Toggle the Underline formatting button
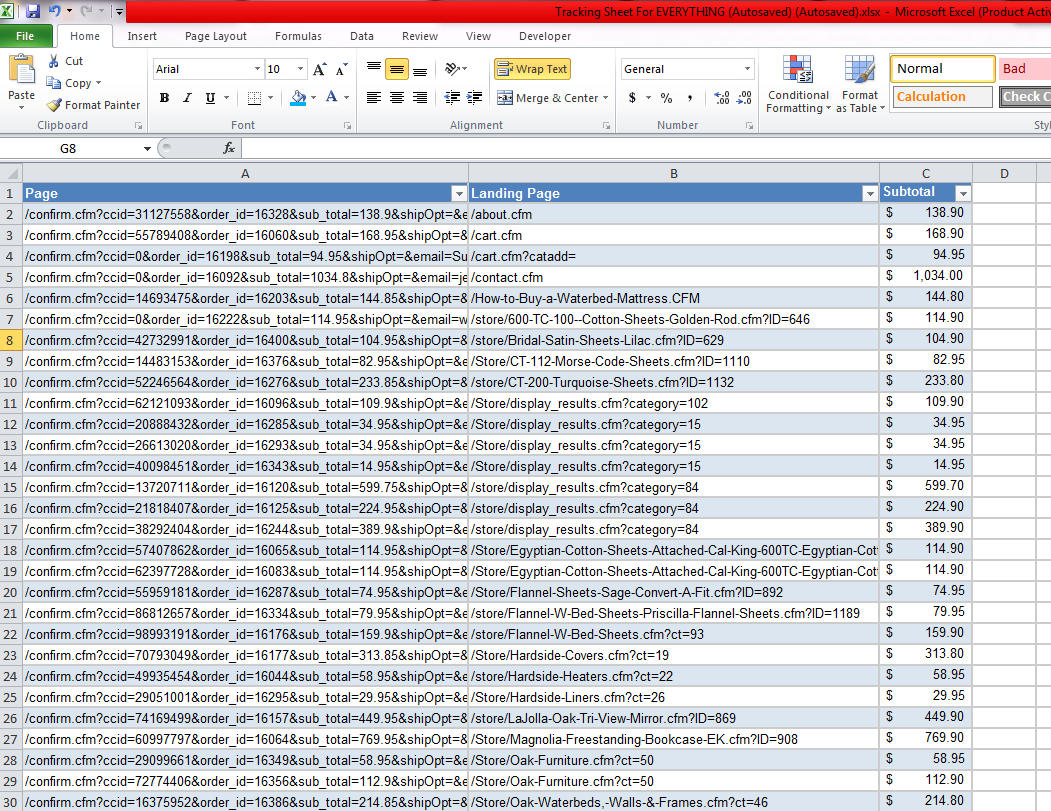This screenshot has height=811, width=1051. click(210, 98)
